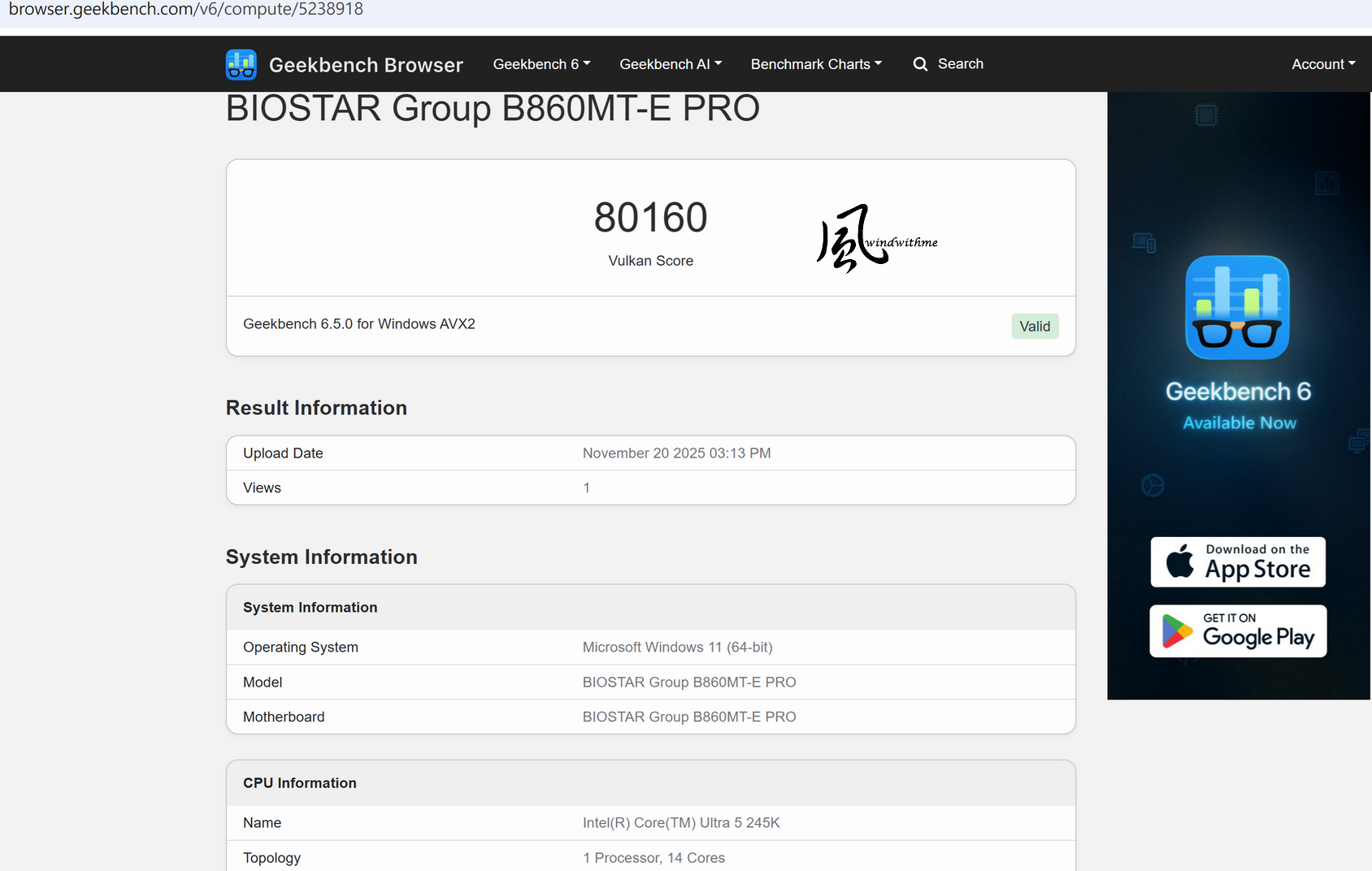Expand the Geekbench AI dropdown menu

[670, 64]
